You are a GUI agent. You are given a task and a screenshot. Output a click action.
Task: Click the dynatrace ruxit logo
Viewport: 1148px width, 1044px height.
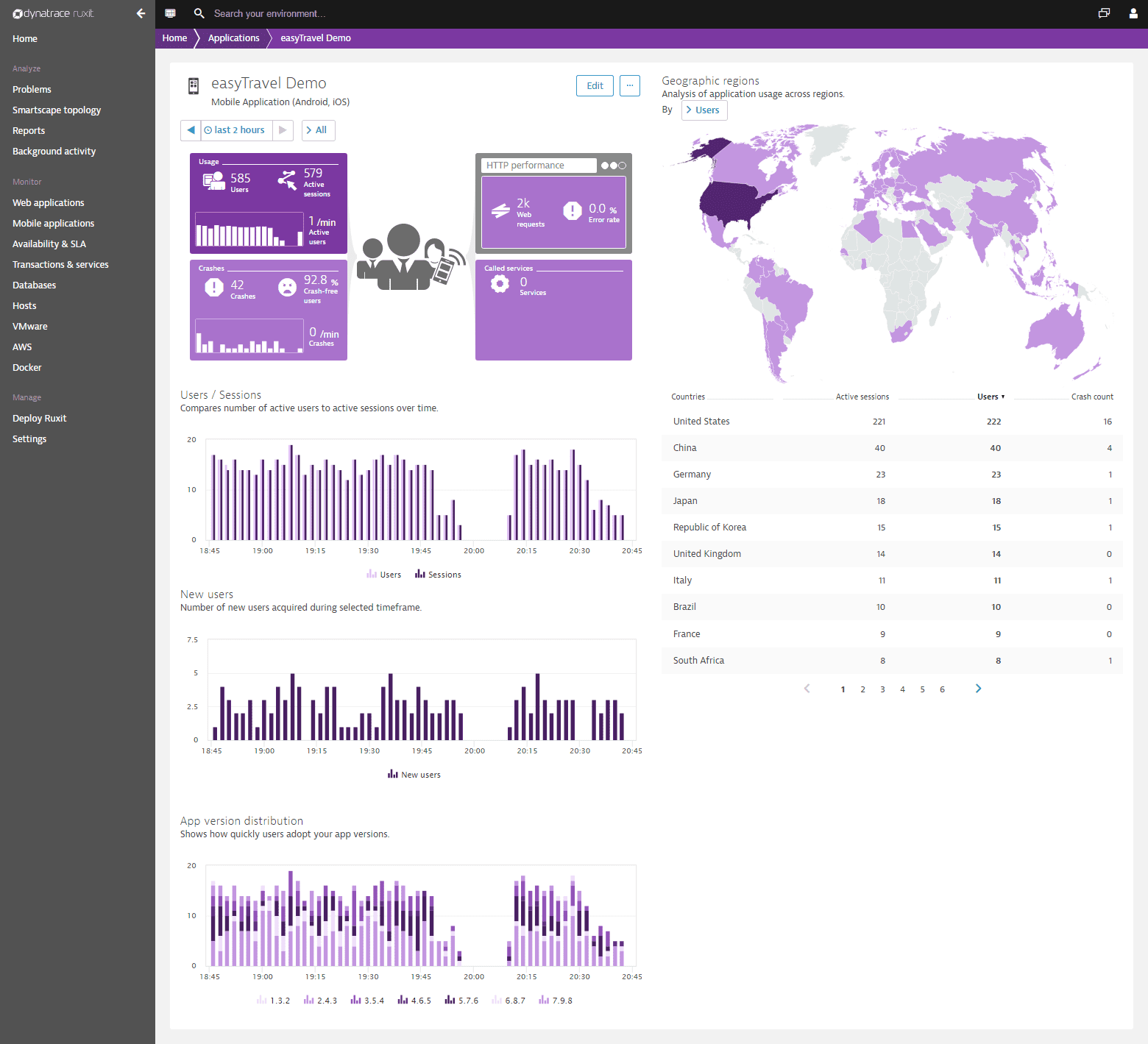(x=53, y=13)
